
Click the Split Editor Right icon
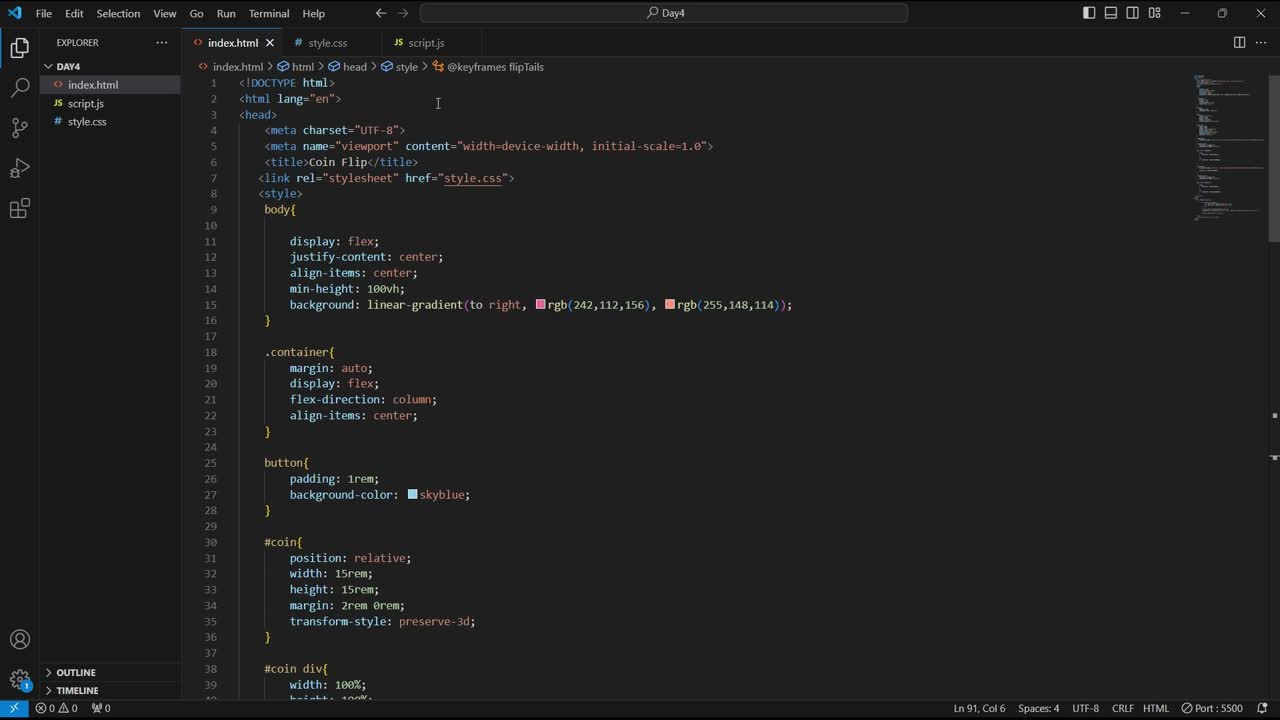pyautogui.click(x=1239, y=43)
